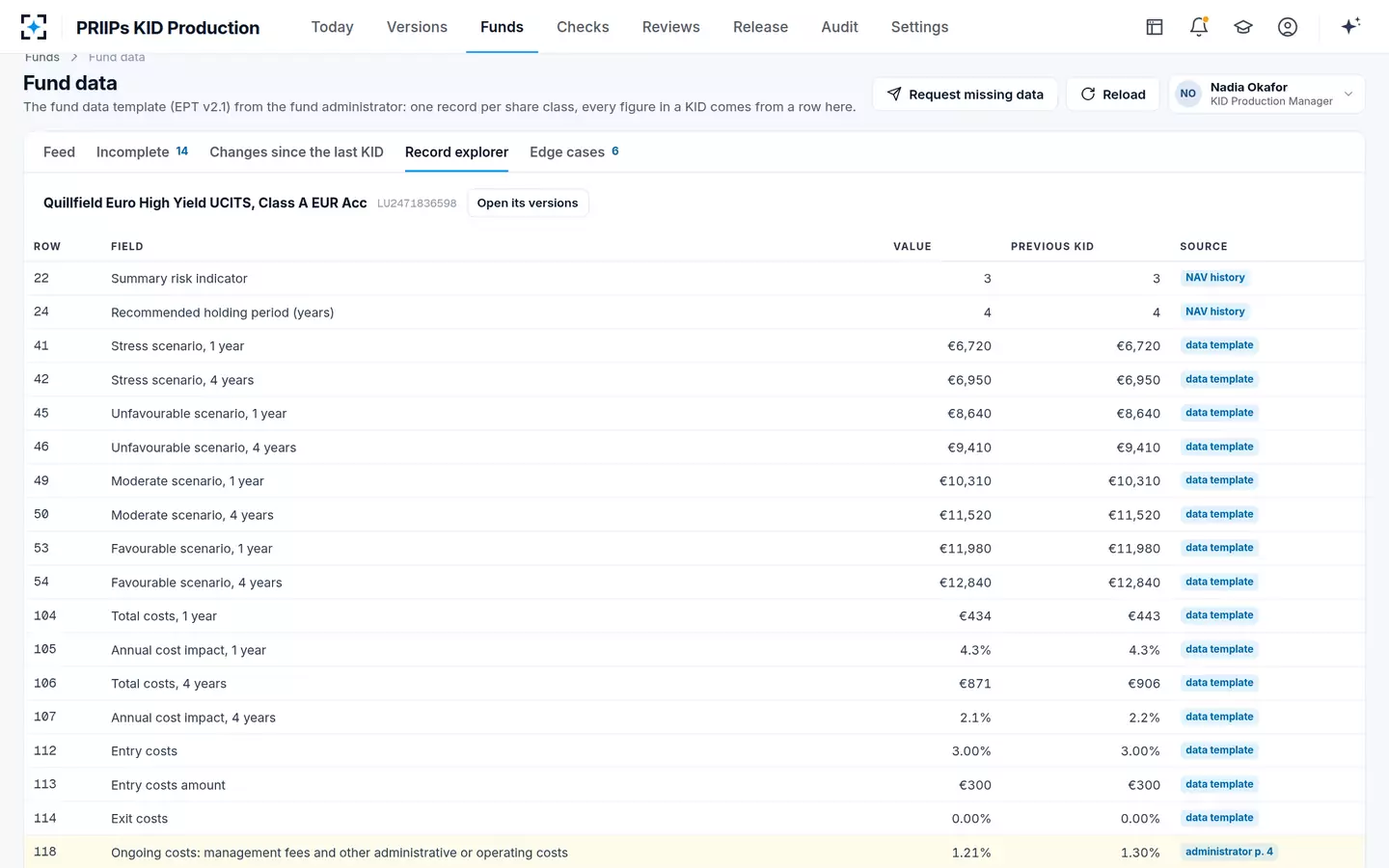Click data template source for Stress scenario, 1 year
Image resolution: width=1389 pixels, height=868 pixels.
click(1219, 345)
